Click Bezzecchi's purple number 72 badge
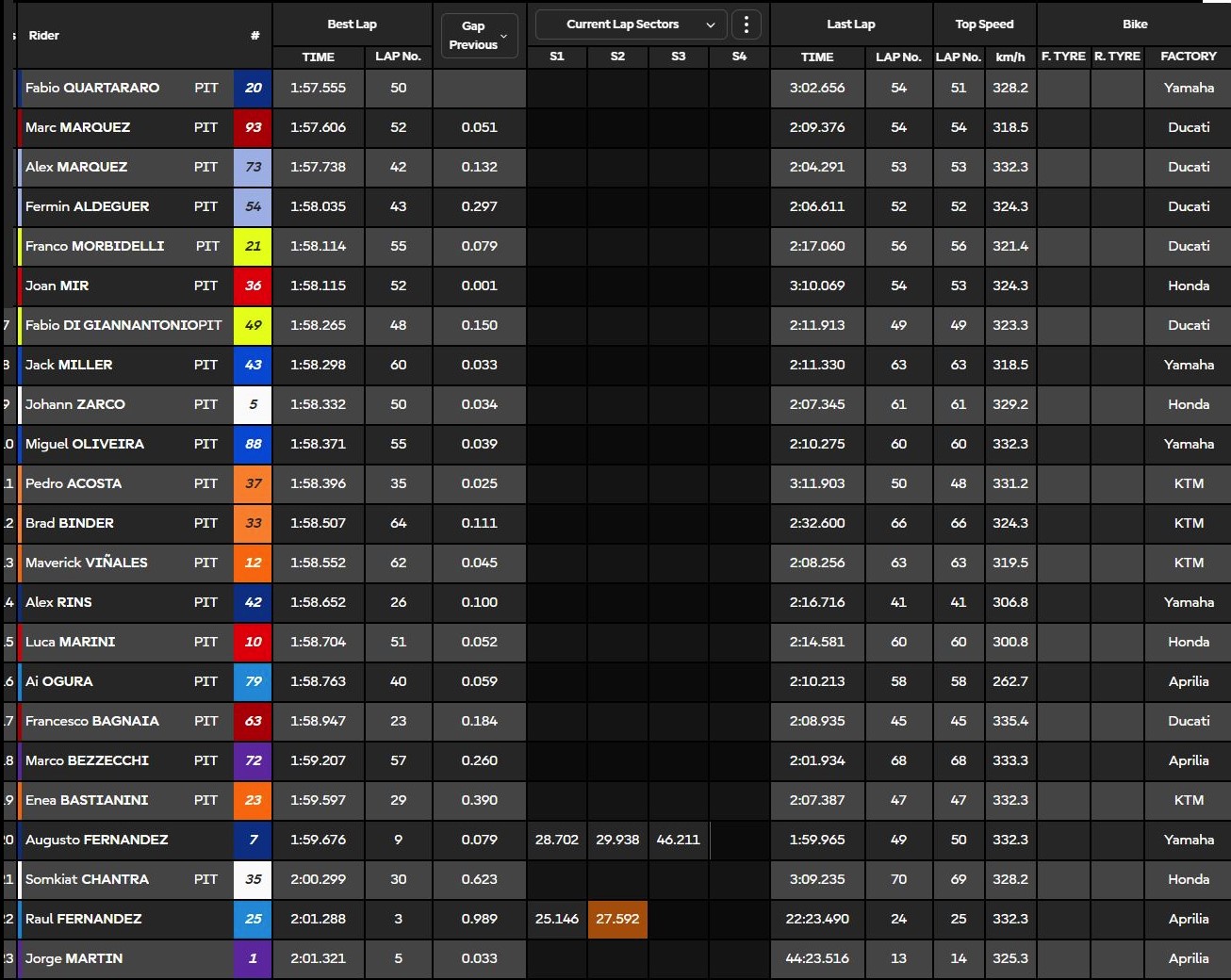Image resolution: width=1231 pixels, height=980 pixels. coord(253,760)
